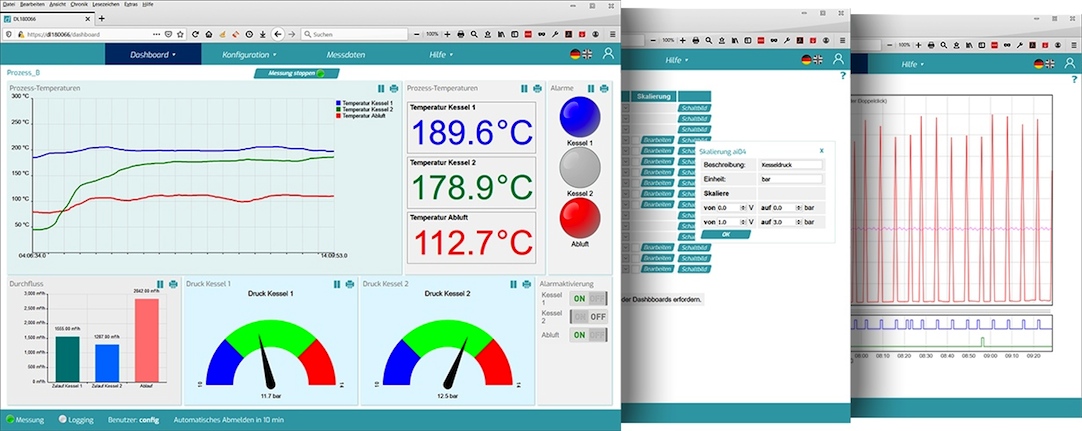This screenshot has height=431, width=1082.
Task: Open the Bearbeiten browser menu
Action: (x=32, y=4)
